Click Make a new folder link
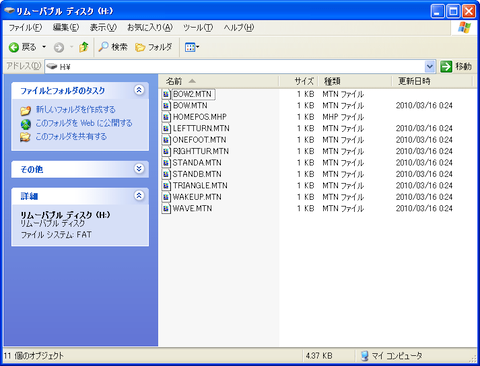The height and width of the screenshot is (366, 480). [x=76, y=109]
